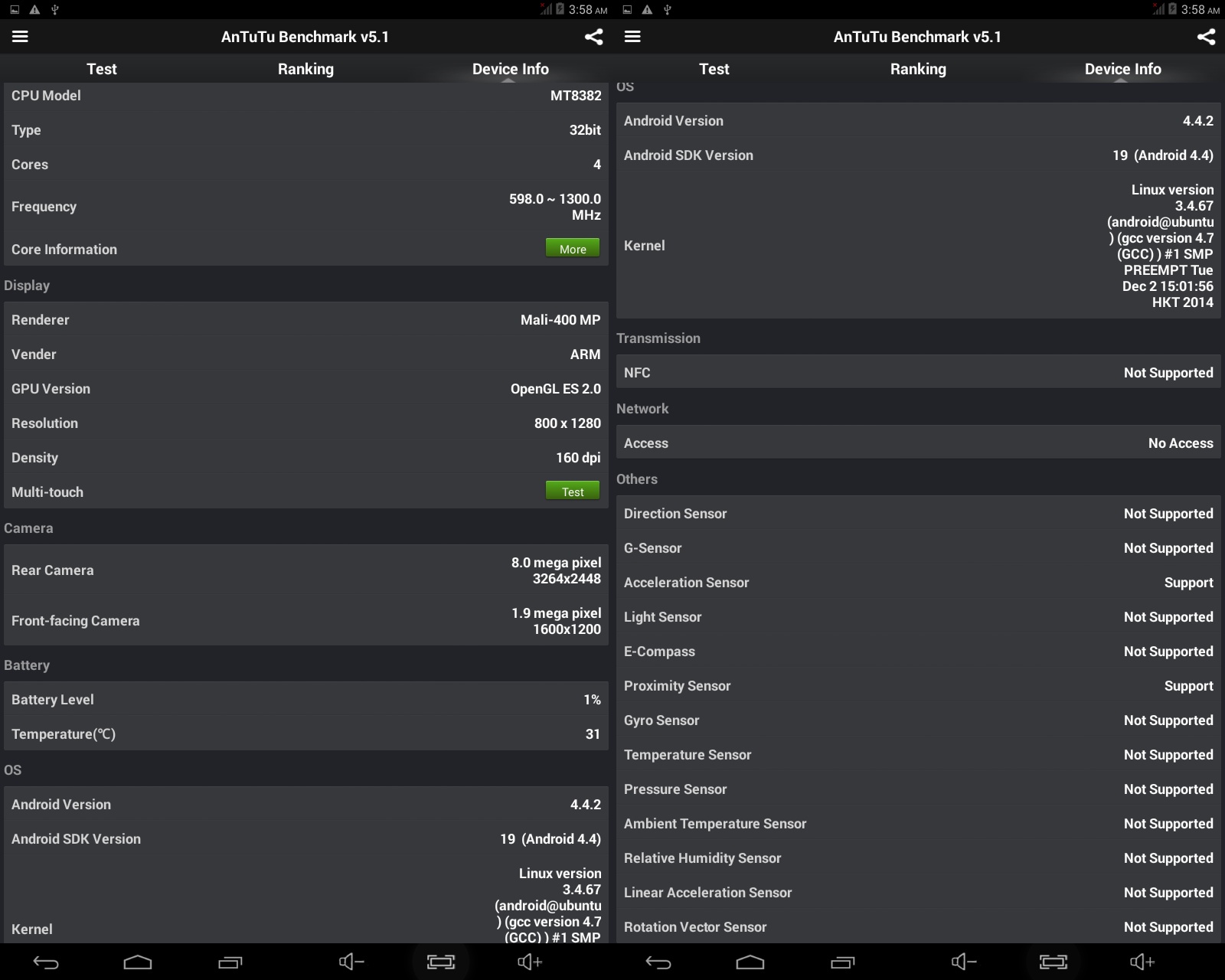Select Kernel Linux version row in right screenshot
This screenshot has height=980, width=1225.
pyautogui.click(x=919, y=246)
